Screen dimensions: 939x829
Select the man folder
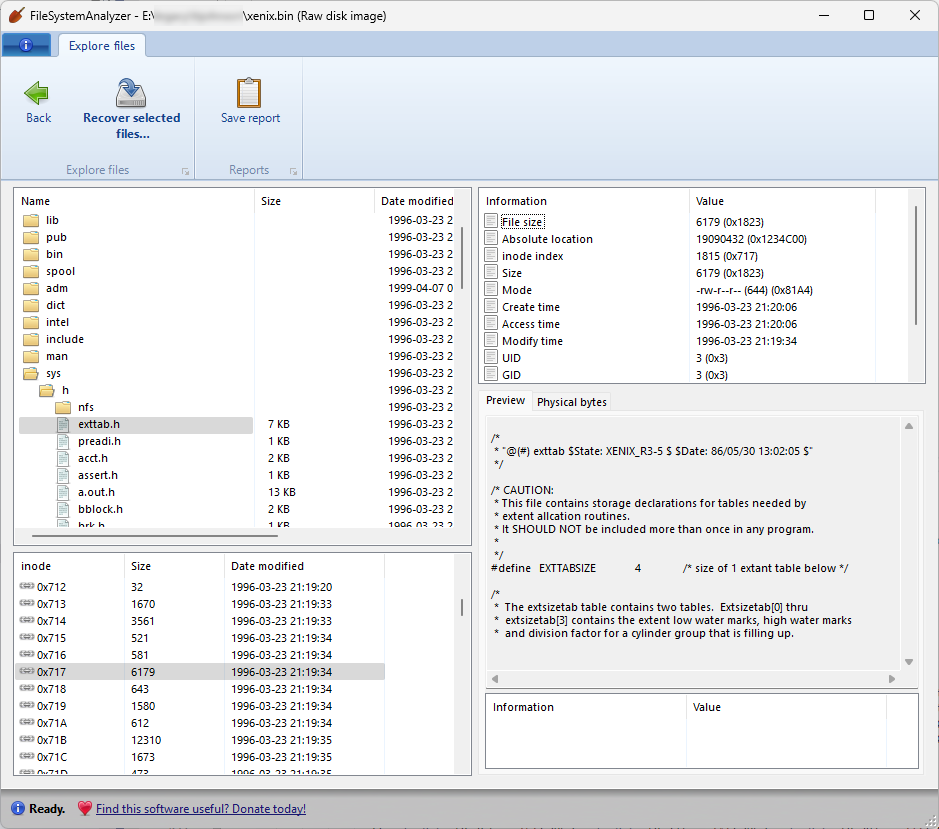click(x=57, y=356)
